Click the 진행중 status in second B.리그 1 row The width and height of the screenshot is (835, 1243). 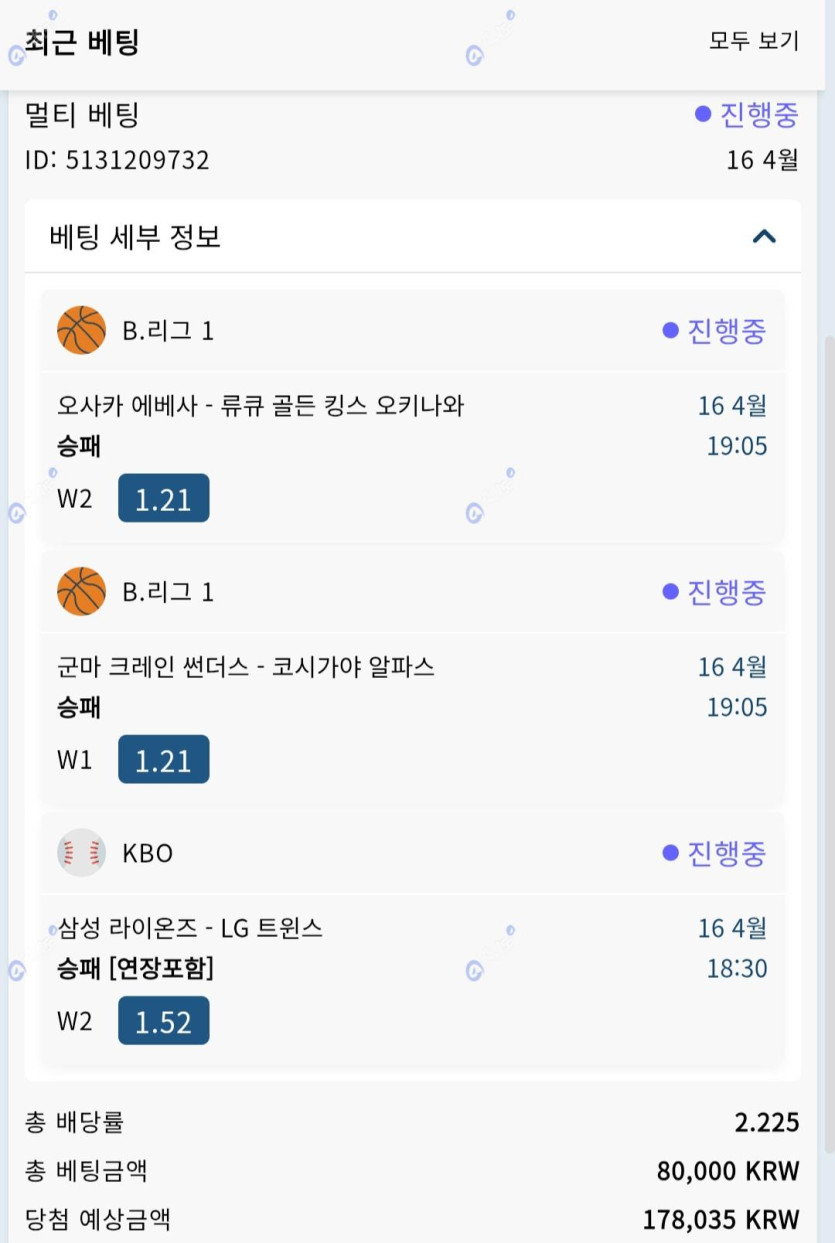(715, 592)
